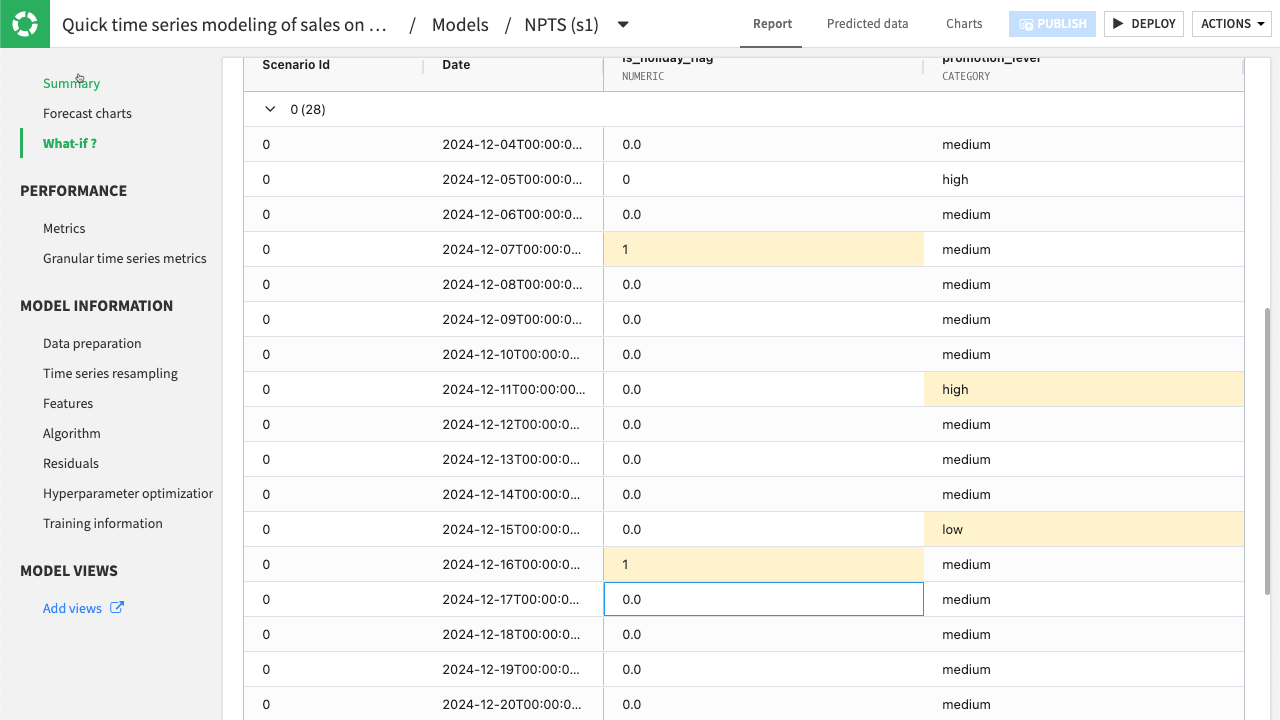Viewport: 1280px width, 720px height.
Task: Open the Data preparation page
Action: click(92, 343)
